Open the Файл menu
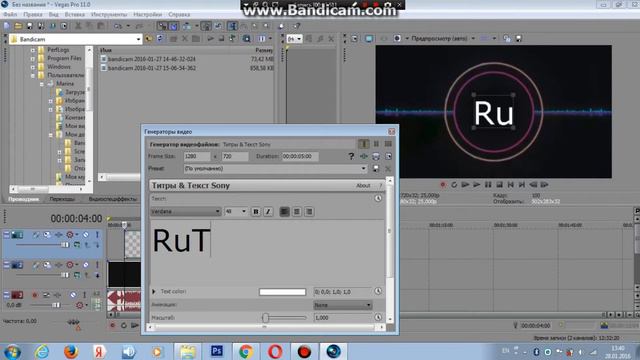Screen dimensions: 640x360 coord(10,14)
